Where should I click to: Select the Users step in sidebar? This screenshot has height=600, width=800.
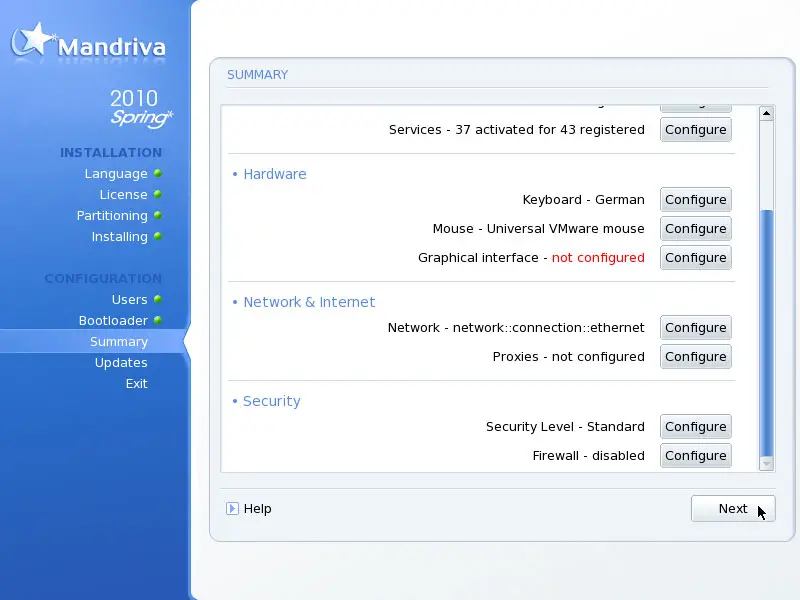point(130,299)
